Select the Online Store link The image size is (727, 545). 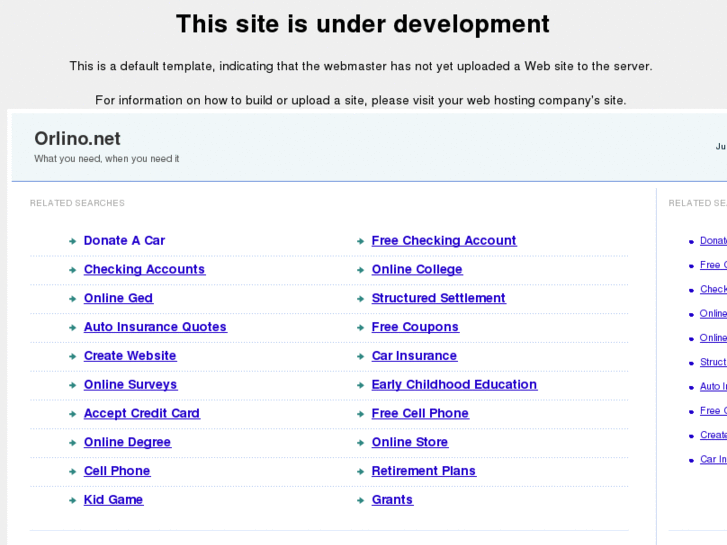pyautogui.click(x=410, y=442)
